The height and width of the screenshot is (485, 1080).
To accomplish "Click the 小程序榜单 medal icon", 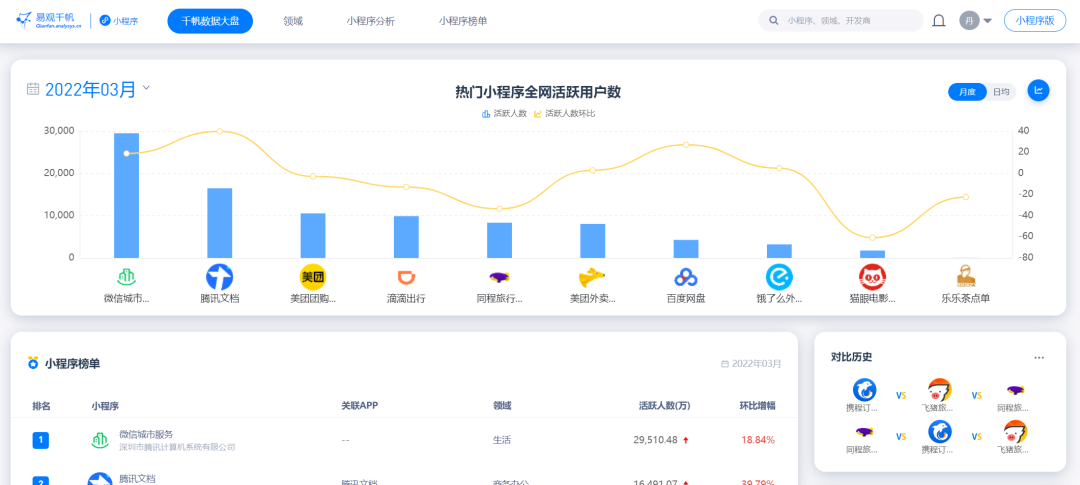I will (x=32, y=362).
